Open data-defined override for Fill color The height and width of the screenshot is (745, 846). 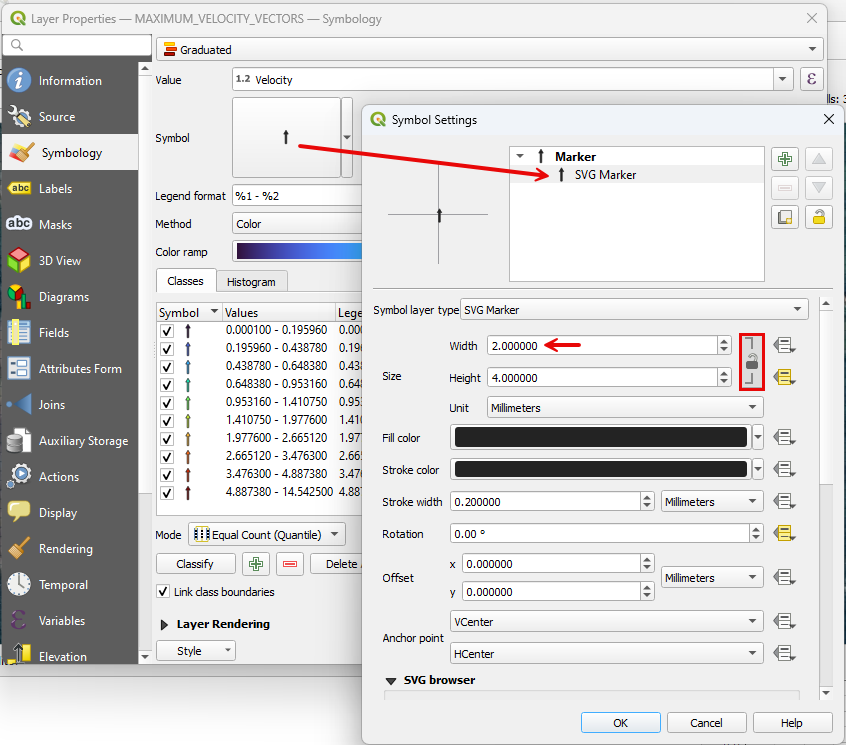pos(784,437)
